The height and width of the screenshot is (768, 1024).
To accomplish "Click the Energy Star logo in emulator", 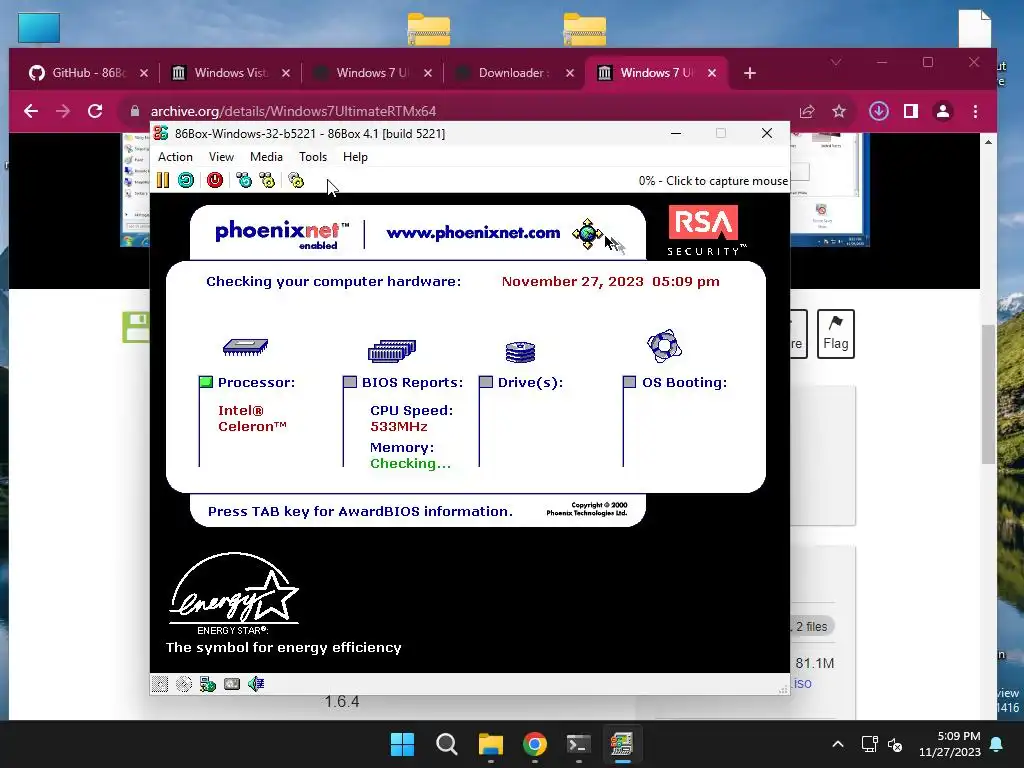I will pos(233,594).
